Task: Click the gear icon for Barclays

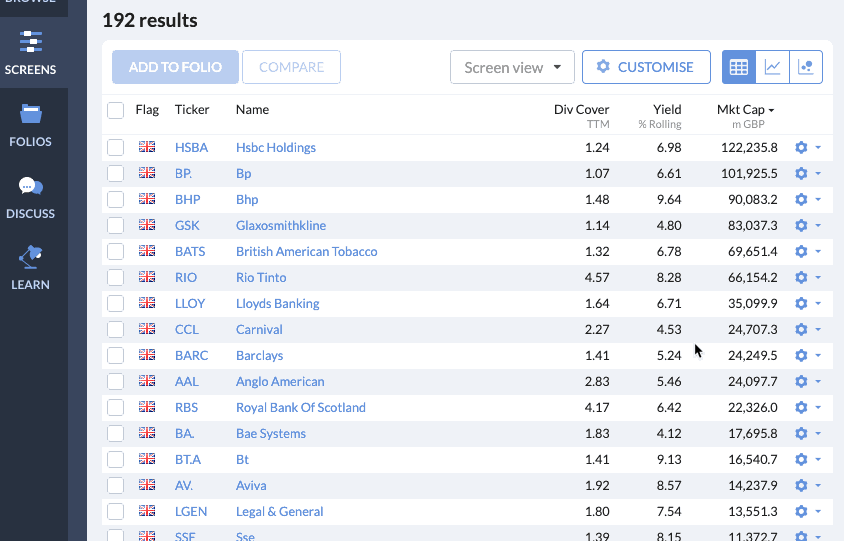Action: coord(801,355)
